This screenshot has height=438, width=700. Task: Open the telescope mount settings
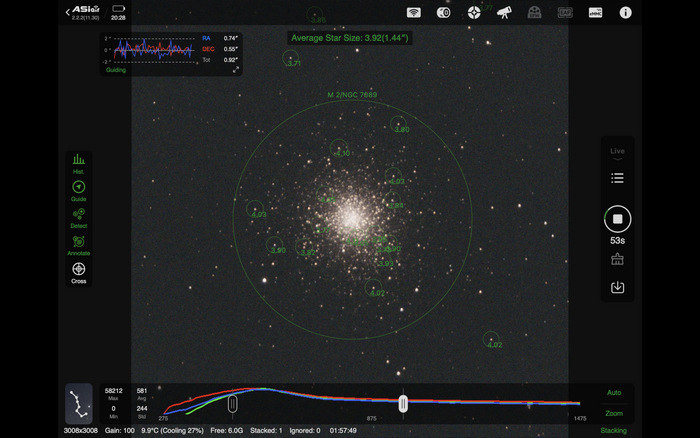505,13
